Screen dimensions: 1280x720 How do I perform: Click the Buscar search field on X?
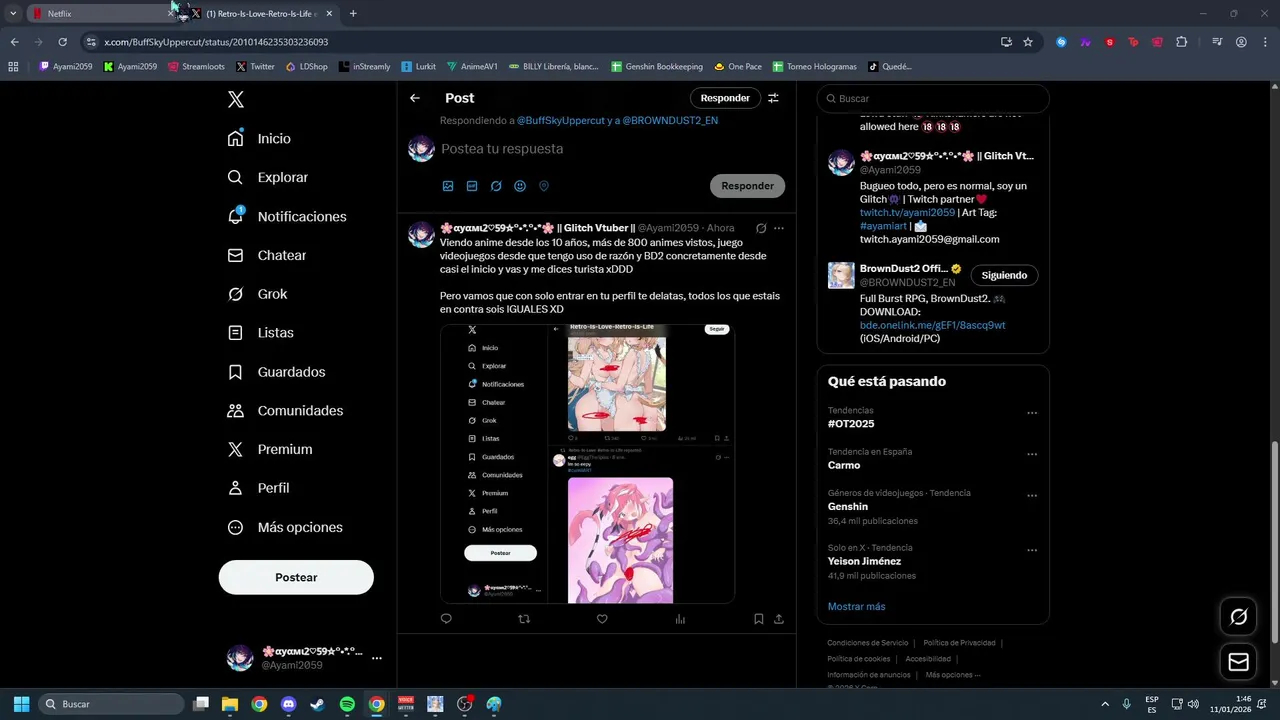tap(933, 98)
